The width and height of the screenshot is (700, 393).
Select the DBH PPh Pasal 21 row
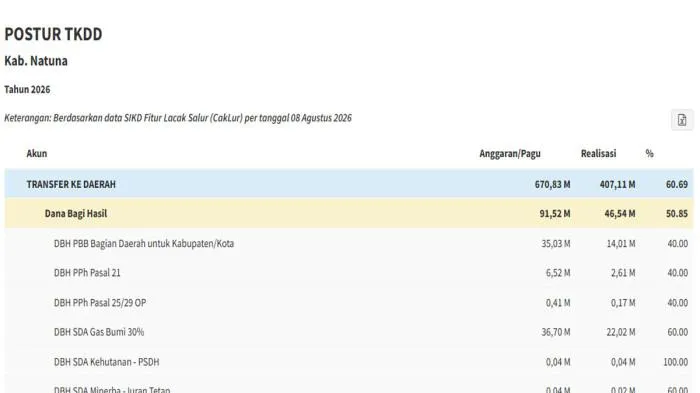click(x=349, y=273)
